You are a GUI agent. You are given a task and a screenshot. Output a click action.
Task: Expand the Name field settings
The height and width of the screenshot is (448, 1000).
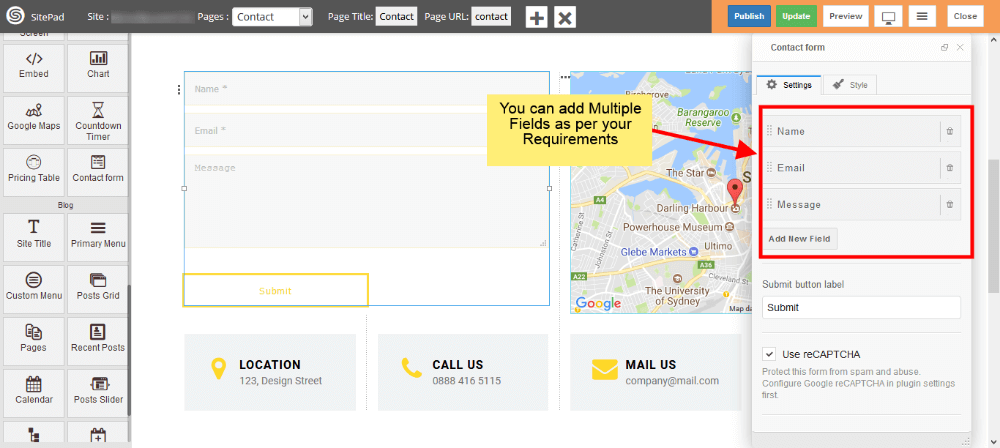(862, 131)
